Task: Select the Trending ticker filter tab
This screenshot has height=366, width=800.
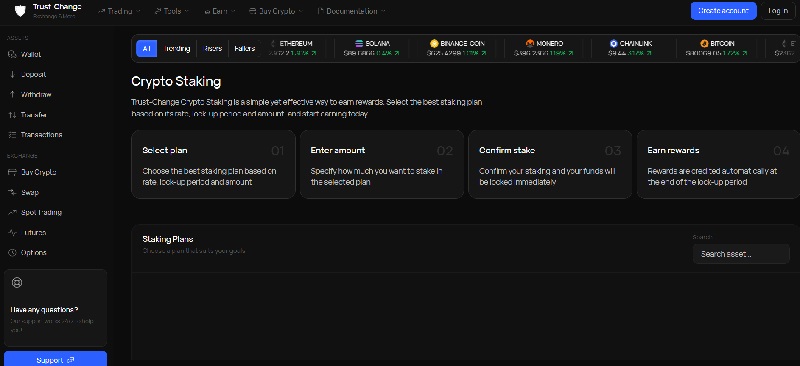Action: click(x=177, y=49)
